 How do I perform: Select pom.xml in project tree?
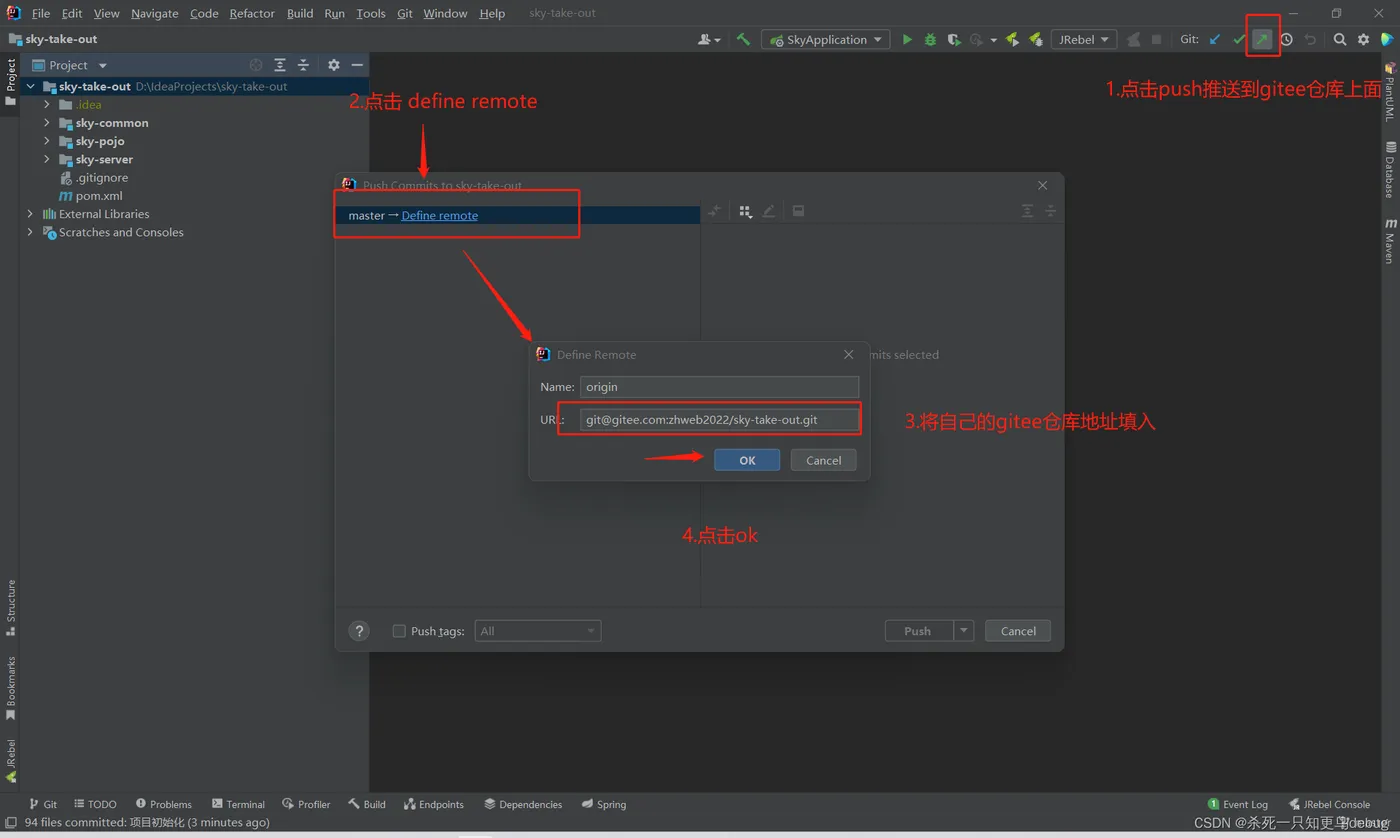91,196
